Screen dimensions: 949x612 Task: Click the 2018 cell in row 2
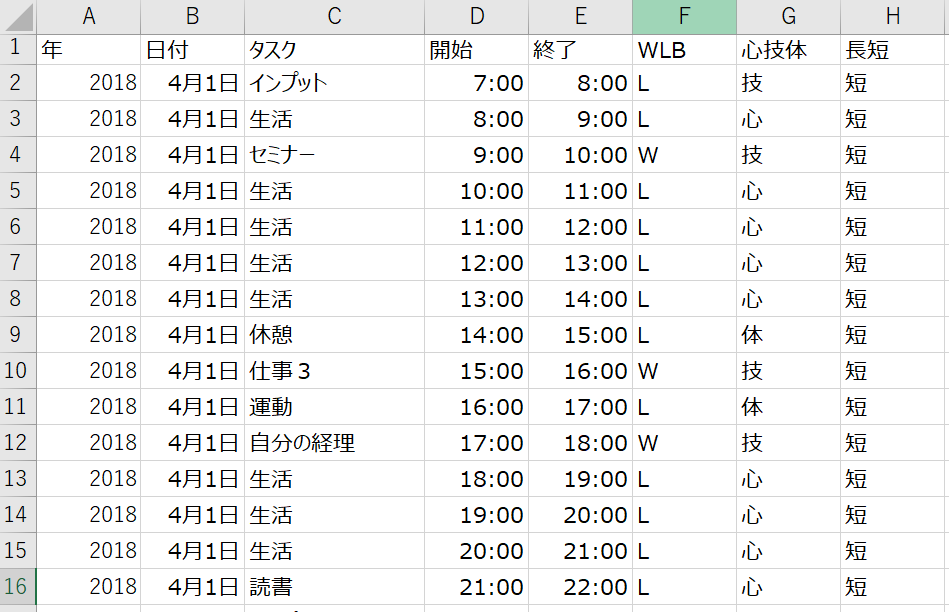pos(88,82)
